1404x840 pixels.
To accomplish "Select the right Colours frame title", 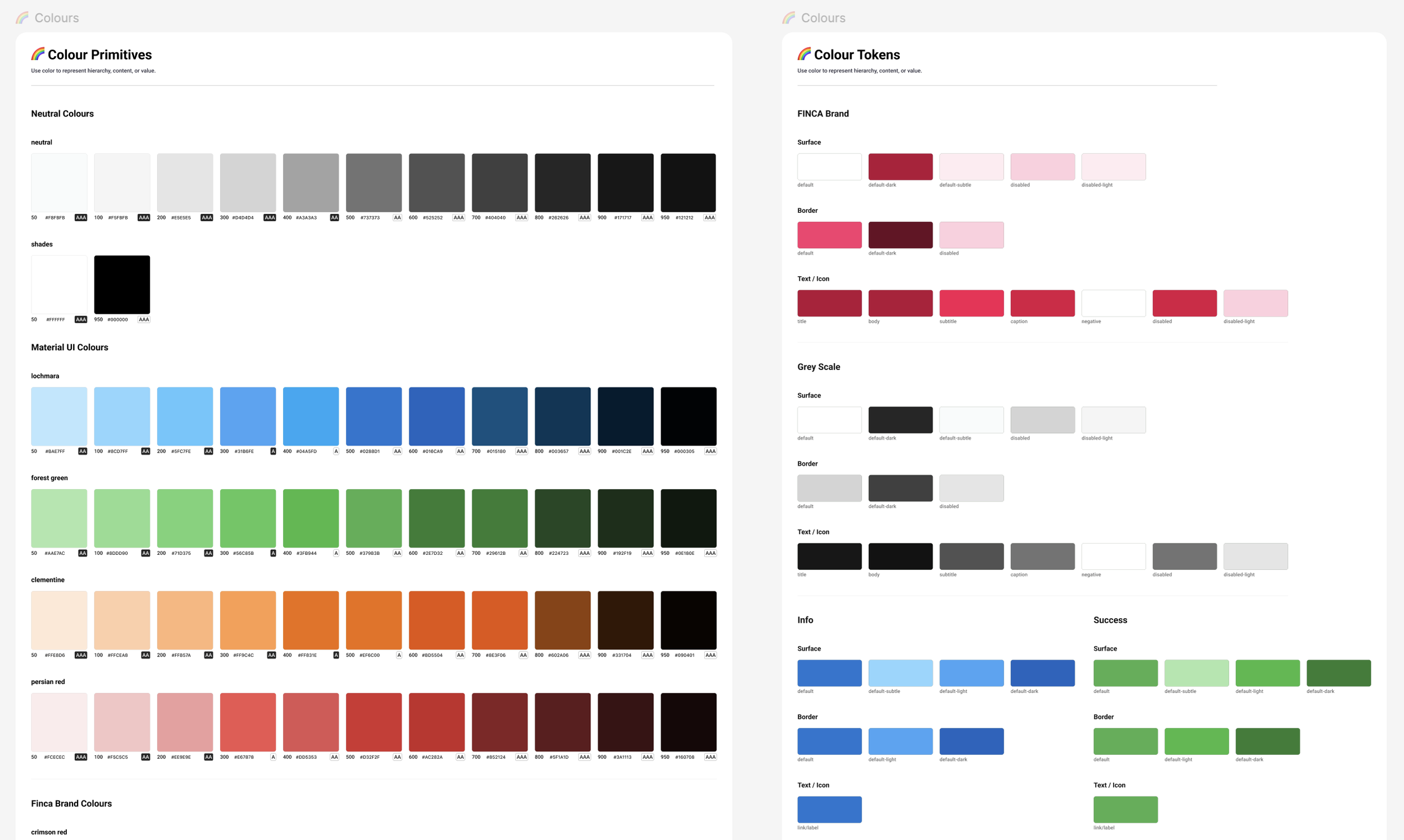I will tap(823, 18).
